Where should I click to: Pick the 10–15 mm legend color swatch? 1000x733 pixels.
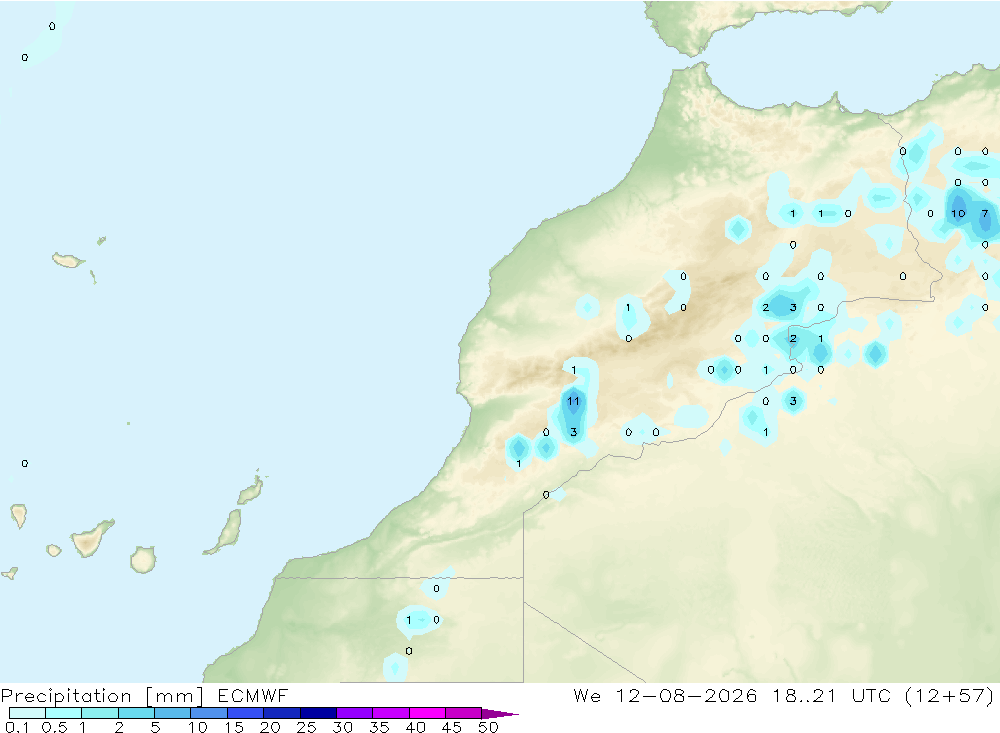click(209, 713)
